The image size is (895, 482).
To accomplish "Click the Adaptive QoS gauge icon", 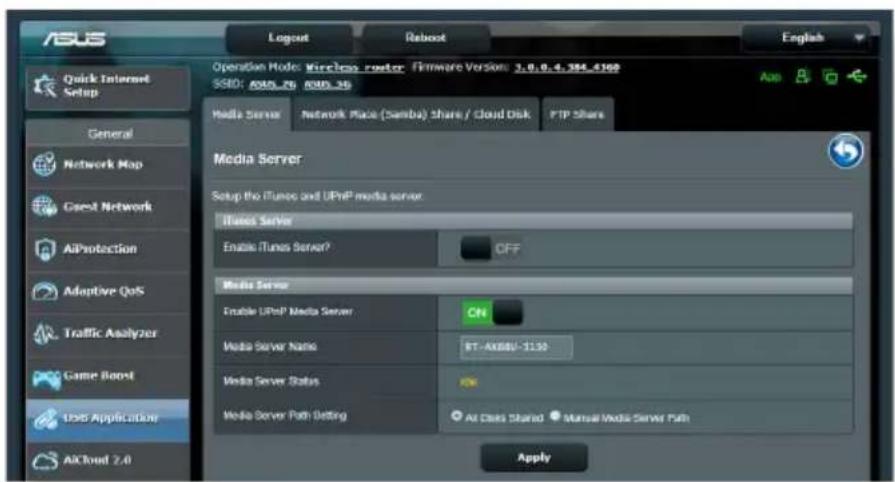I will (45, 291).
